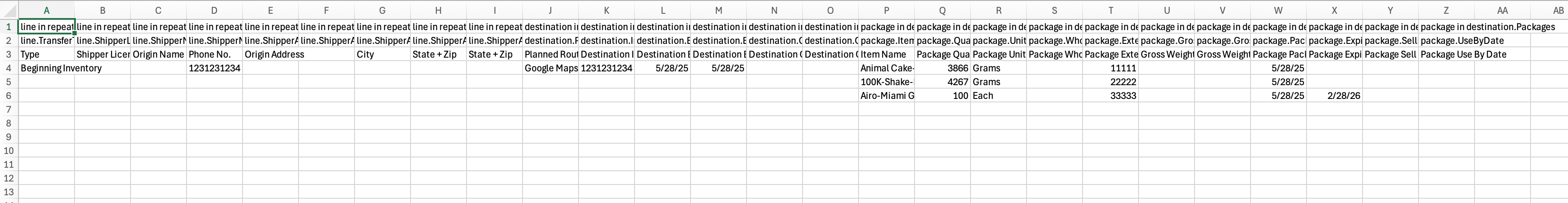The height and width of the screenshot is (203, 1568).
Task: Select the 'Origin Address' header cell
Action: [x=270, y=54]
